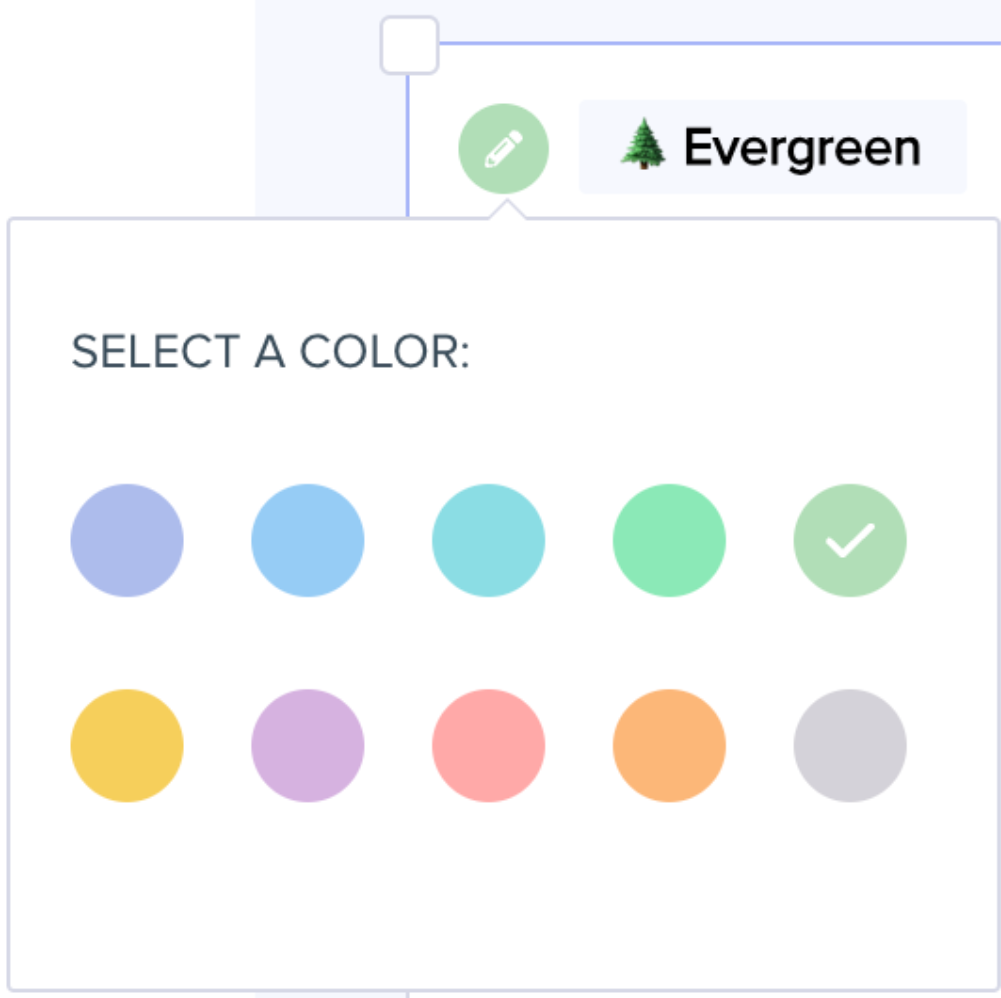
Task: Click the pencil edit color icon
Action: [x=503, y=149]
